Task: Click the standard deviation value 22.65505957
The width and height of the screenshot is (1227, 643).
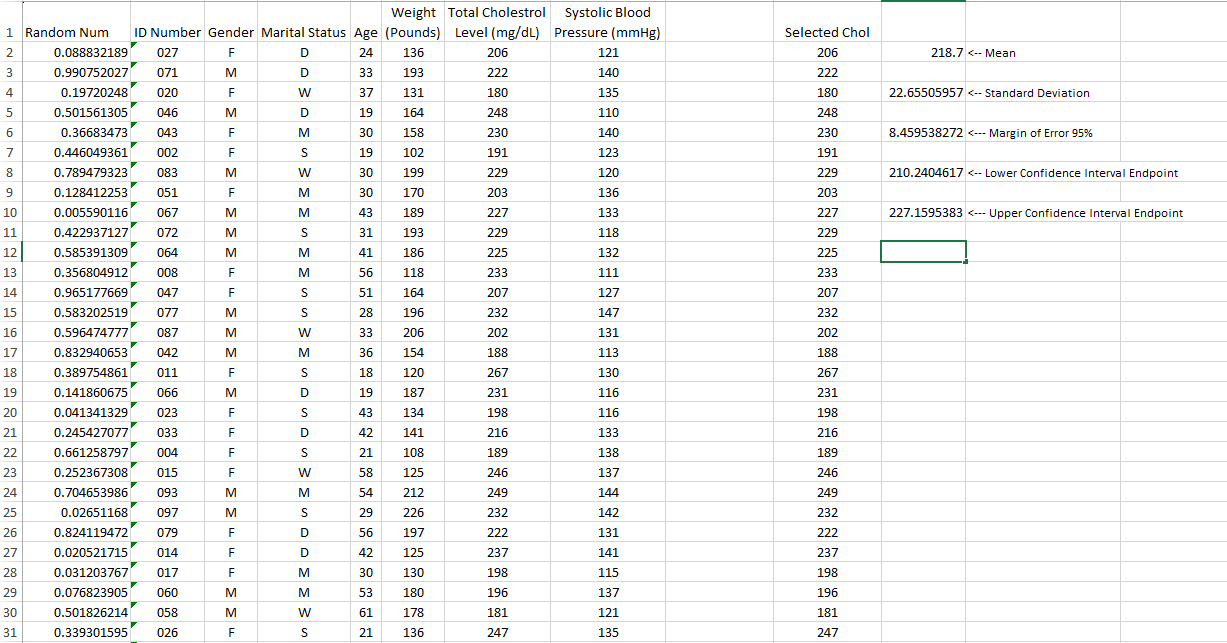Action: 923,92
